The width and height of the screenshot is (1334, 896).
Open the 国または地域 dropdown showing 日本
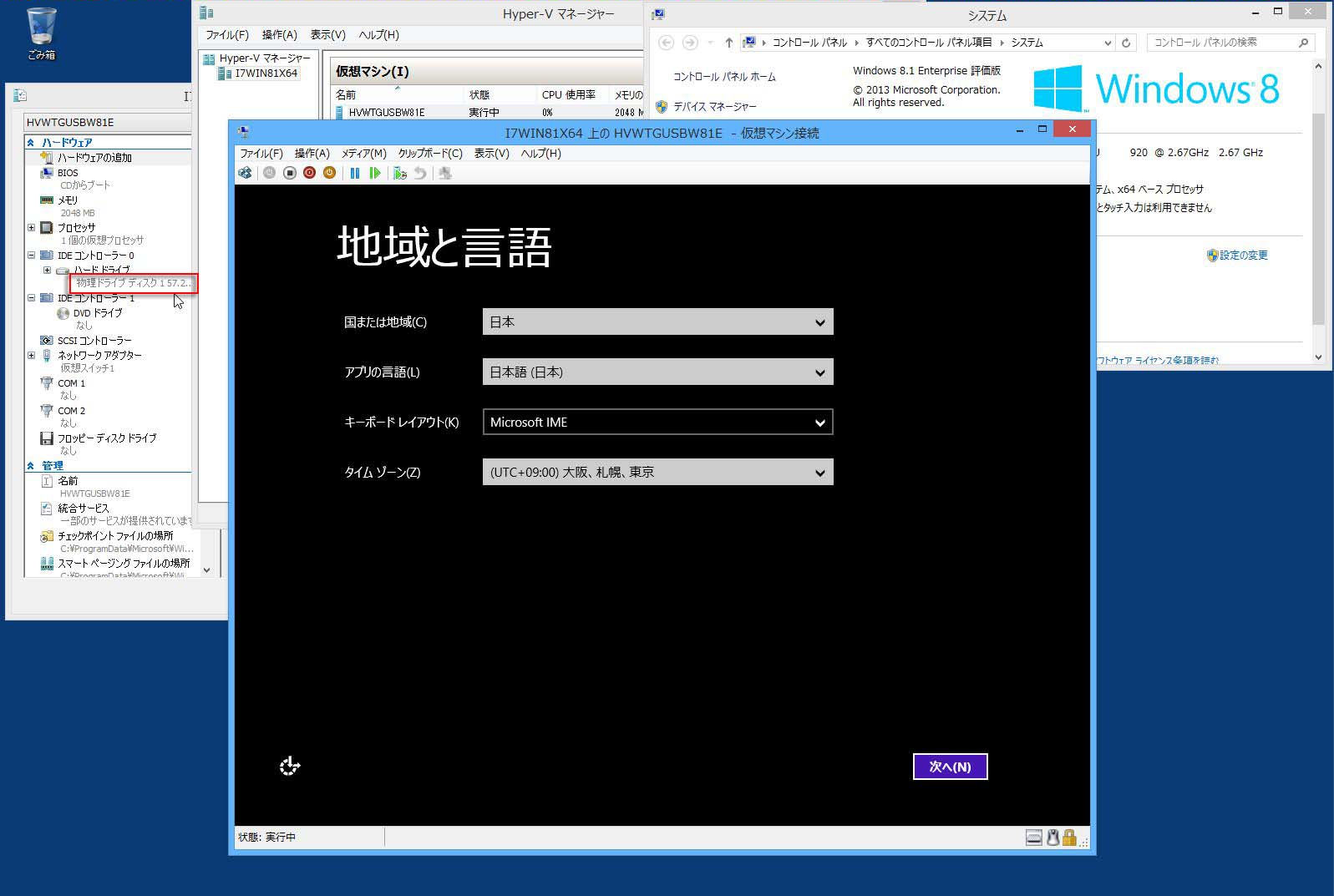tap(658, 321)
